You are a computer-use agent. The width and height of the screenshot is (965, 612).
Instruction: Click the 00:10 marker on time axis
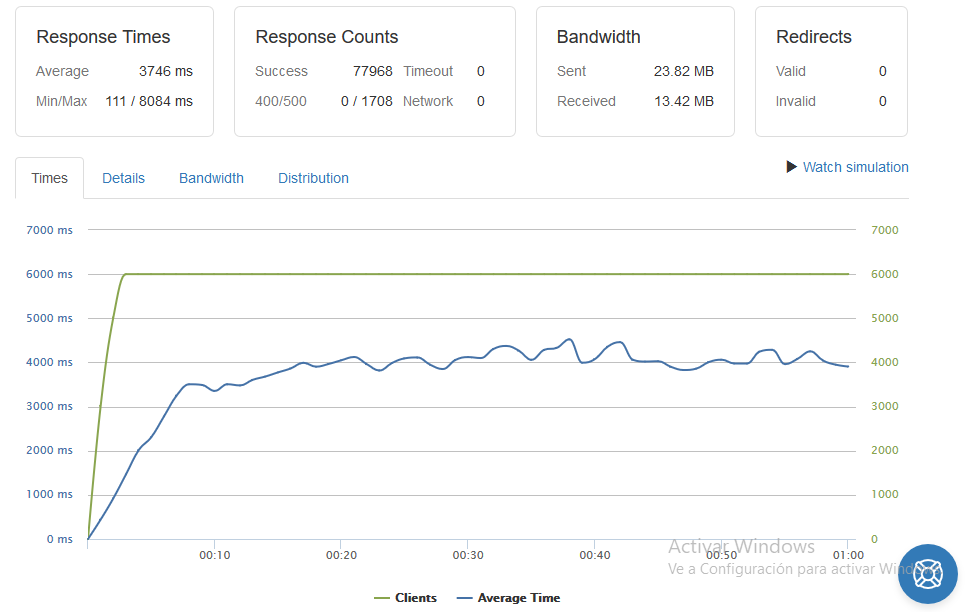tap(215, 555)
